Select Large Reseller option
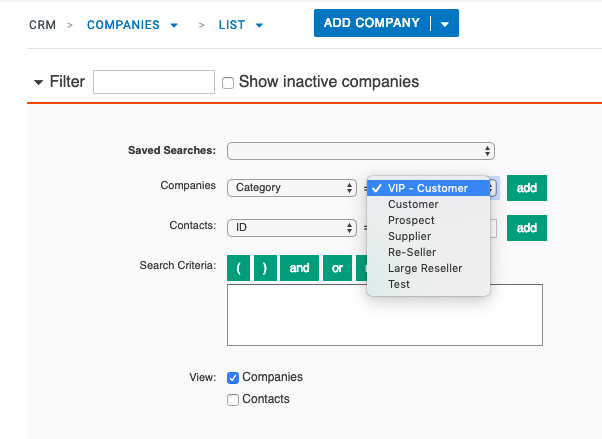 [425, 268]
